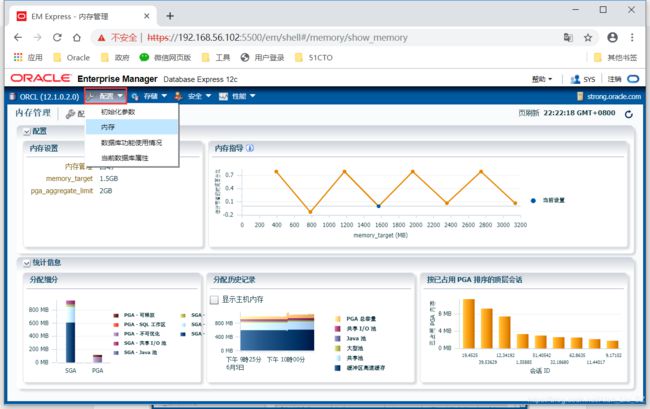This screenshot has width=650, height=409.
Task: Go to browser home icon
Action: tap(77, 38)
